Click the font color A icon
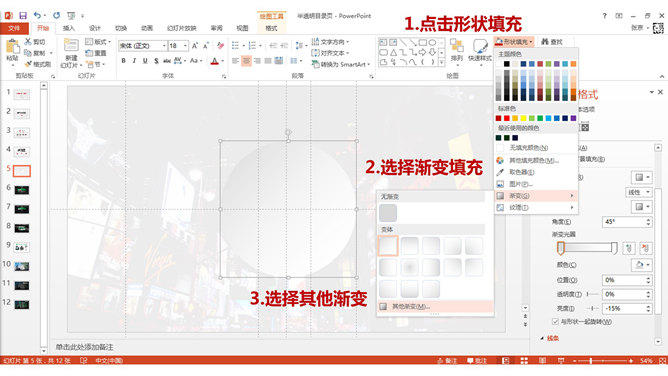 [215, 61]
